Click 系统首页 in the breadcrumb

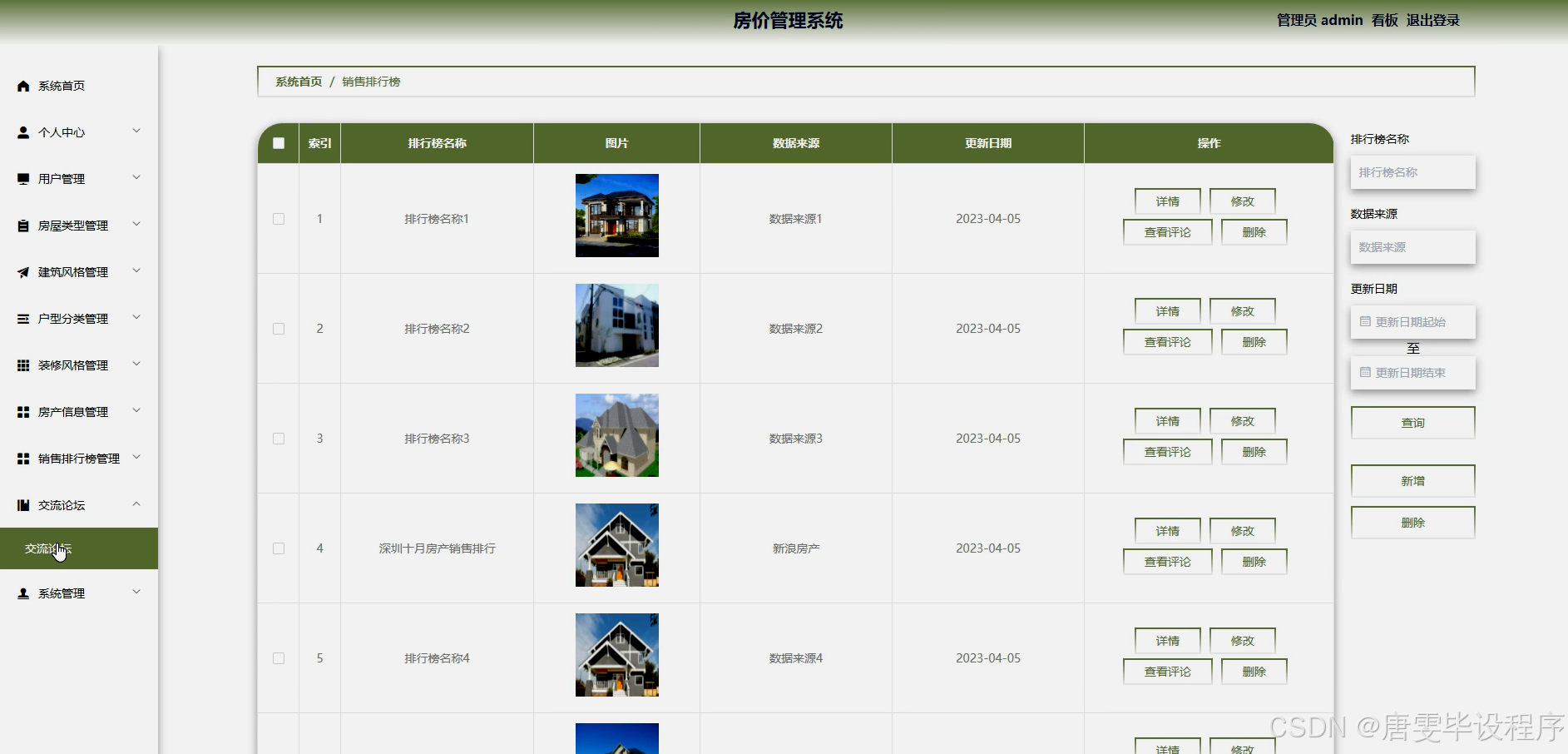299,82
